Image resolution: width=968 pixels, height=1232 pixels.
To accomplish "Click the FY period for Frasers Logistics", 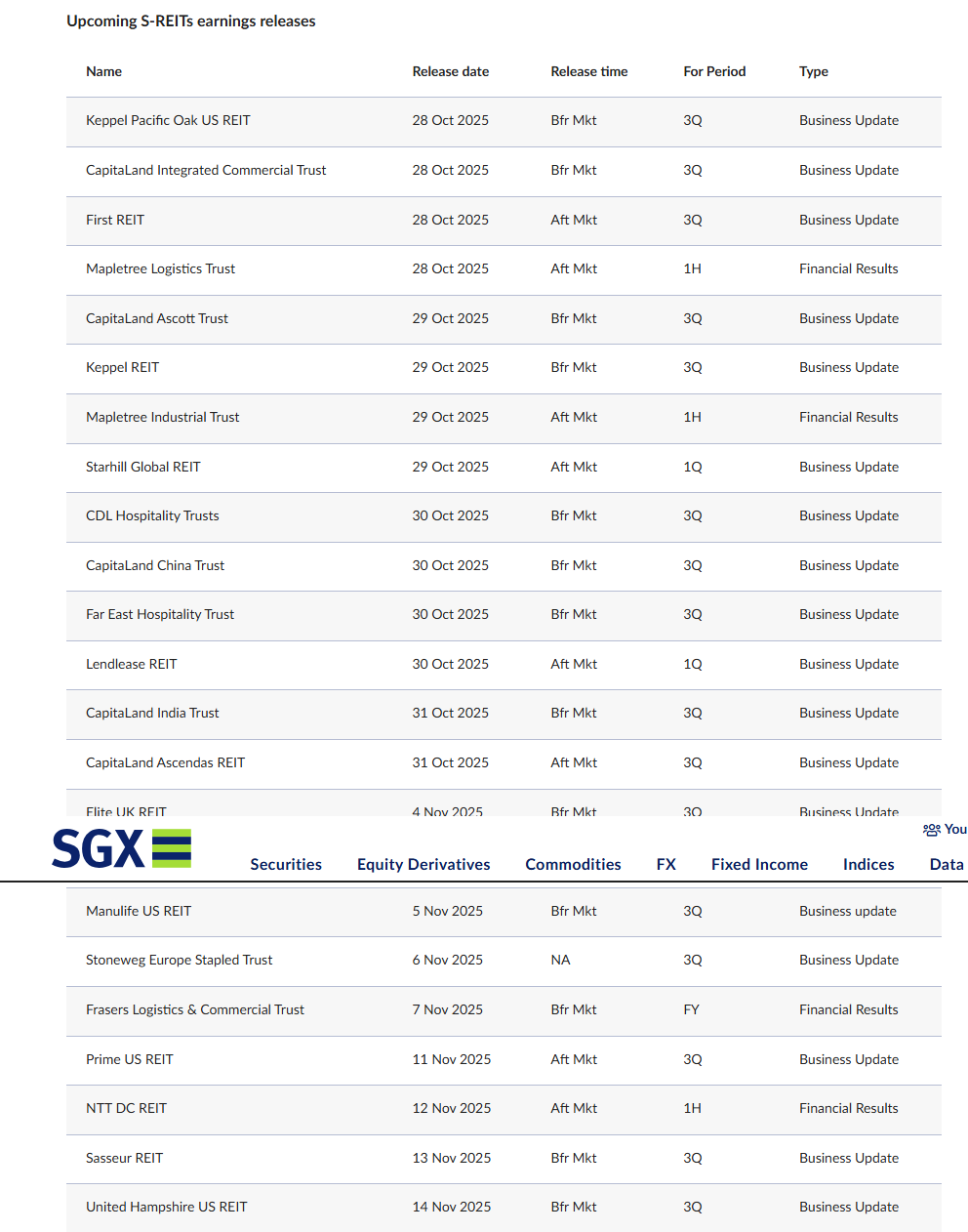I will coord(691,1009).
